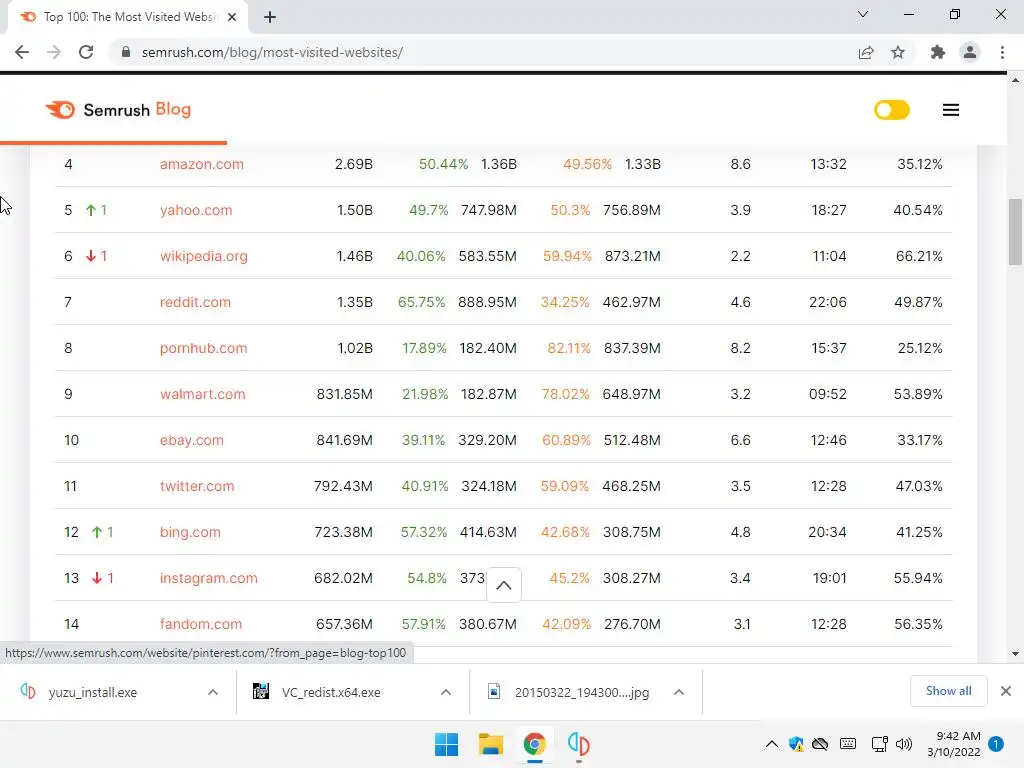Open the bing.com link

click(190, 532)
